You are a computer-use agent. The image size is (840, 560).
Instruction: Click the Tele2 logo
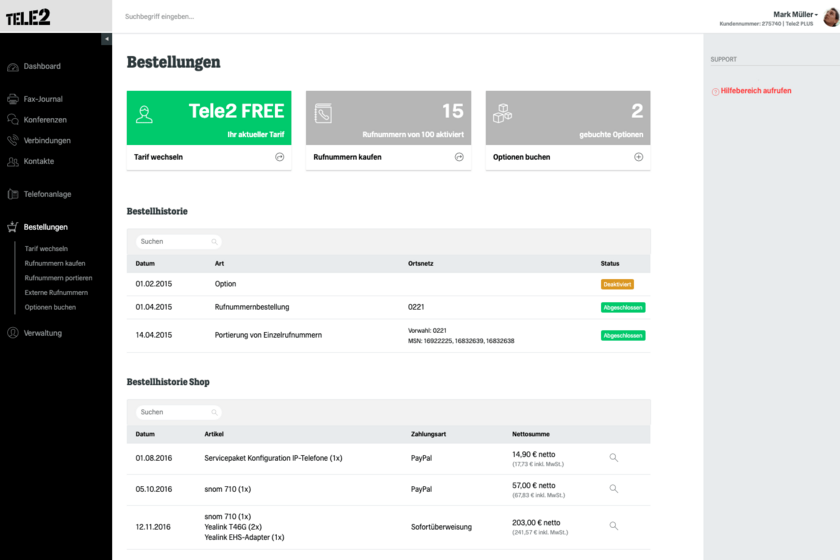click(28, 17)
